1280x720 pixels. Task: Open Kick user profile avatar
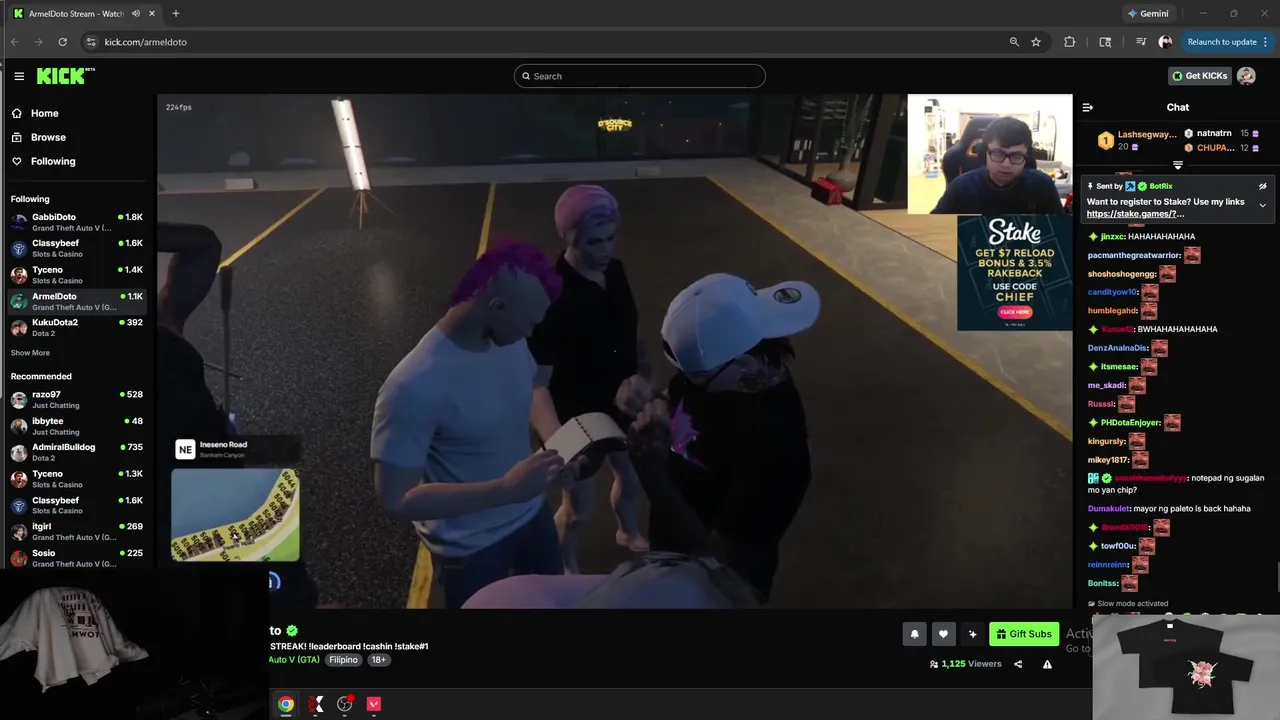(1246, 76)
